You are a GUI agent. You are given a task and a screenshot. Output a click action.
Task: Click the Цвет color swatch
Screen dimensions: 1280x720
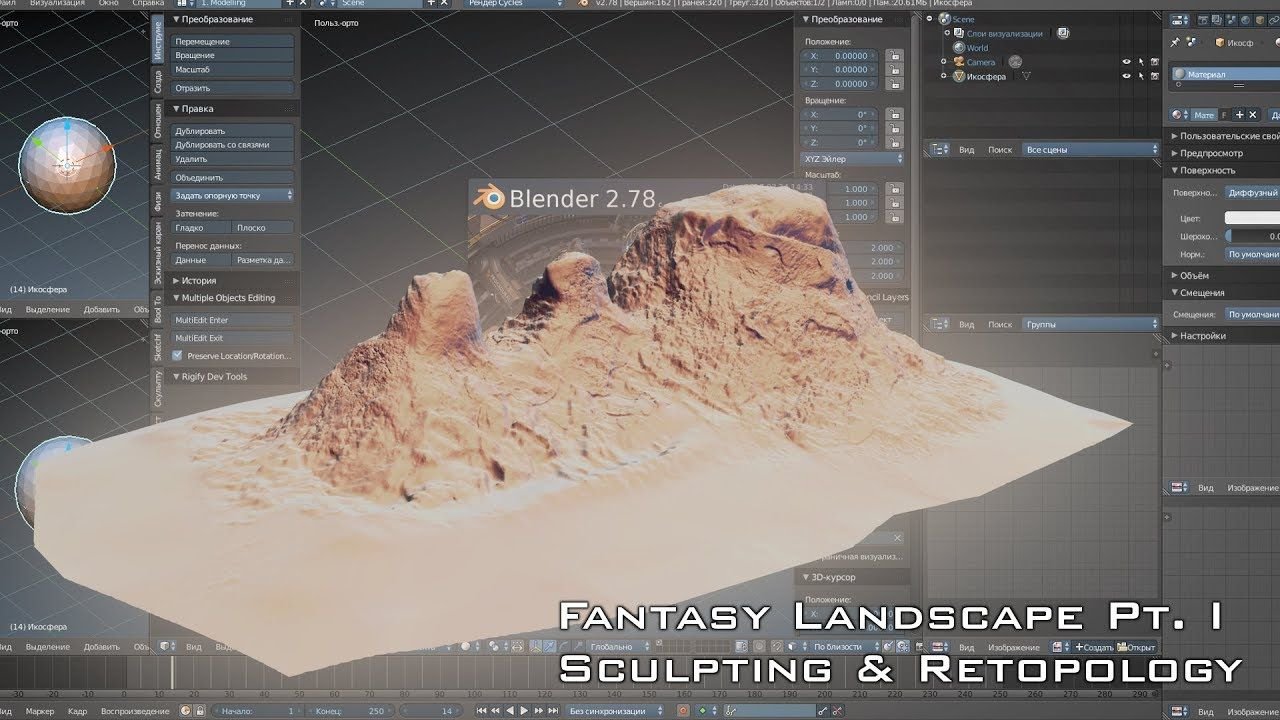pyautogui.click(x=1251, y=218)
